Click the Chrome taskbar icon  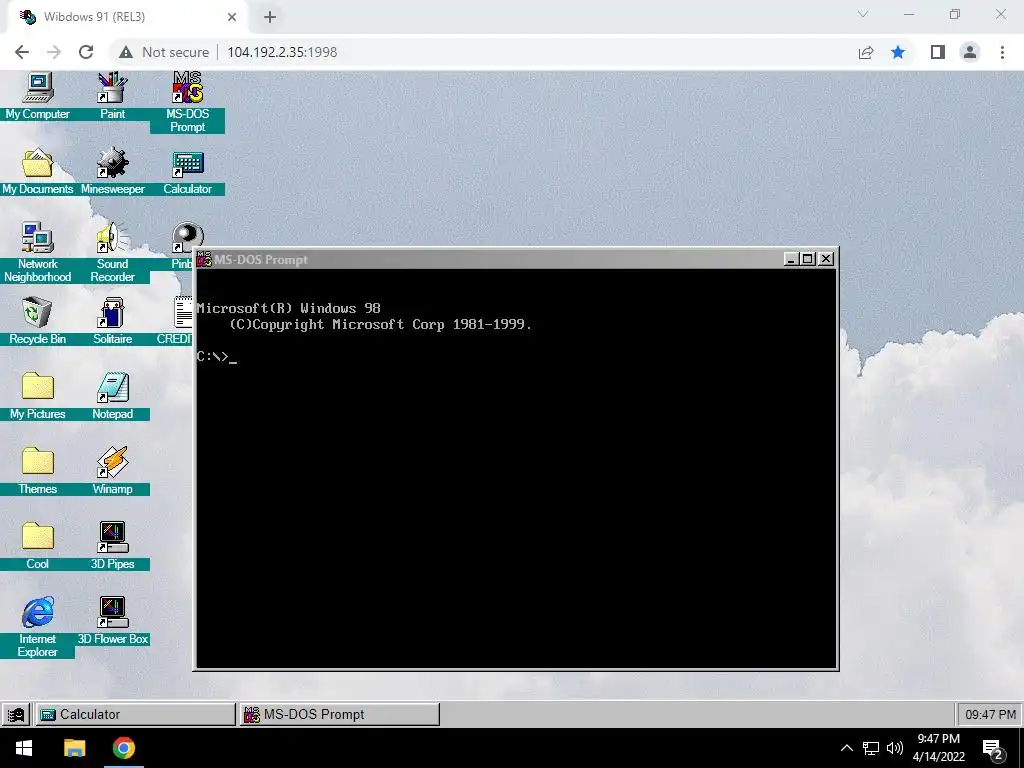pos(123,748)
